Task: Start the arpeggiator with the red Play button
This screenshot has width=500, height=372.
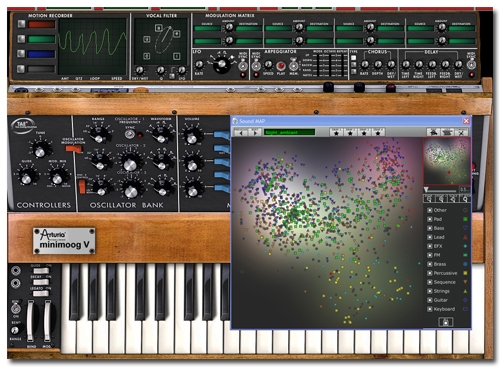Action: (281, 66)
